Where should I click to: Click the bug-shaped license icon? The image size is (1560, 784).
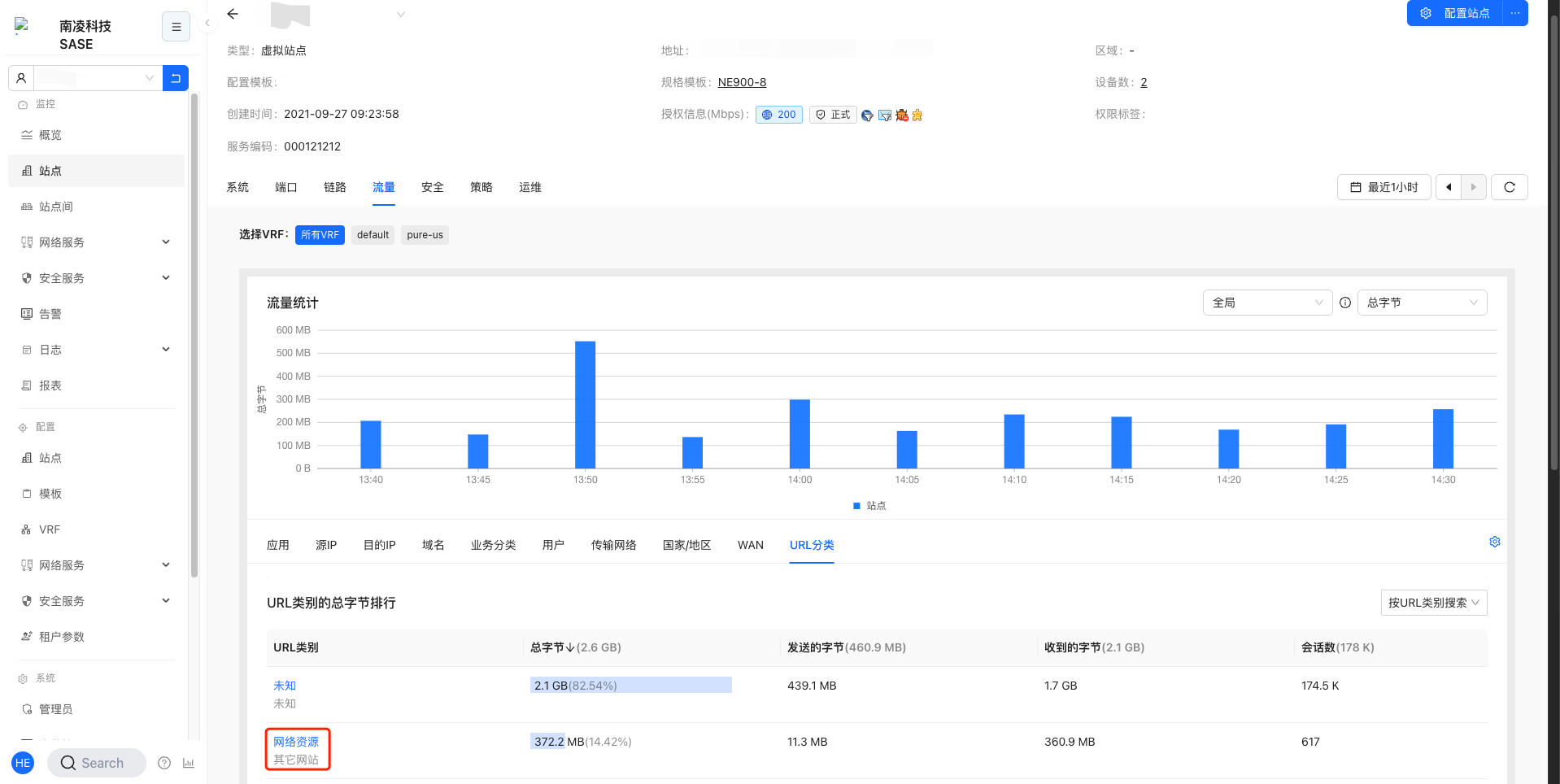[901, 115]
